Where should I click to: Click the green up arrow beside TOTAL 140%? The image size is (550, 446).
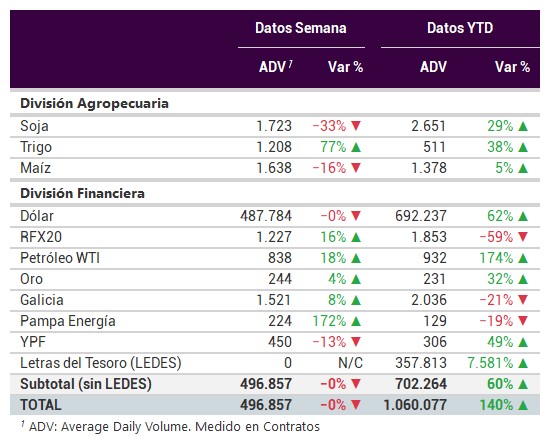click(x=523, y=405)
